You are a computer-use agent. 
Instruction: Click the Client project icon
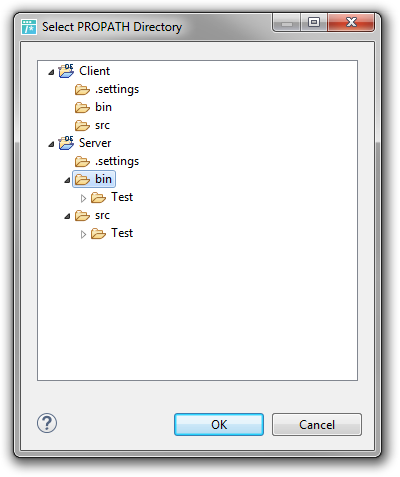(x=66, y=71)
